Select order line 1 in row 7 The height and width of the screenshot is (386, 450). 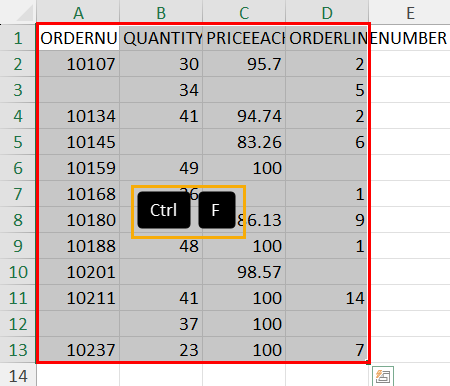(x=327, y=194)
